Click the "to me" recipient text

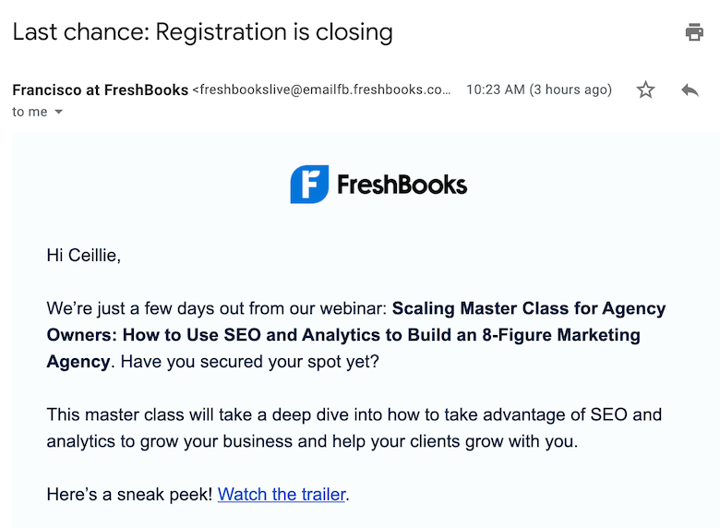(x=30, y=112)
